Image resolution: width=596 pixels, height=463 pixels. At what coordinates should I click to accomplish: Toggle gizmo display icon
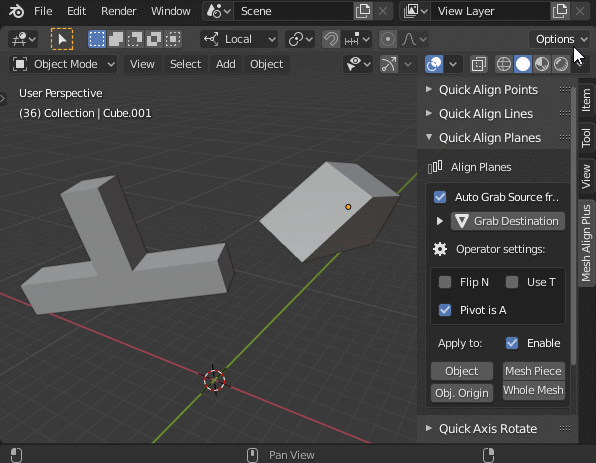[389, 64]
